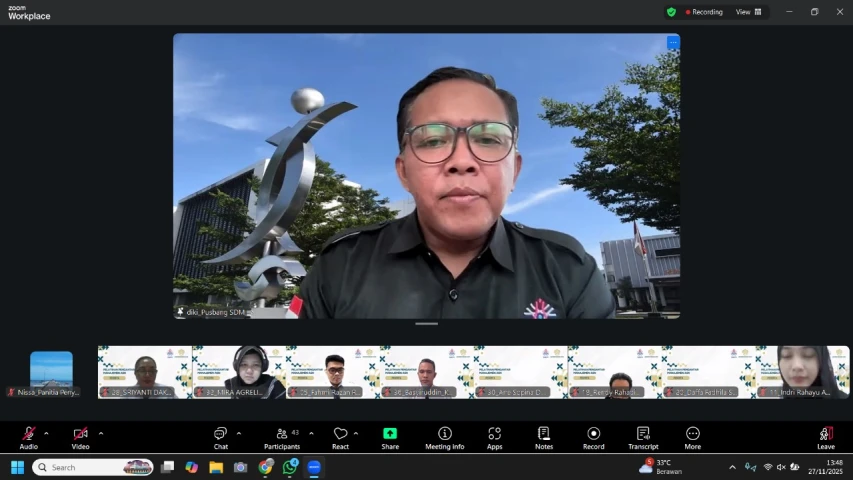Screen dimensions: 853x480
Task: Select the 25_Fahmi Razan participant thumbnail
Action: coord(333,372)
